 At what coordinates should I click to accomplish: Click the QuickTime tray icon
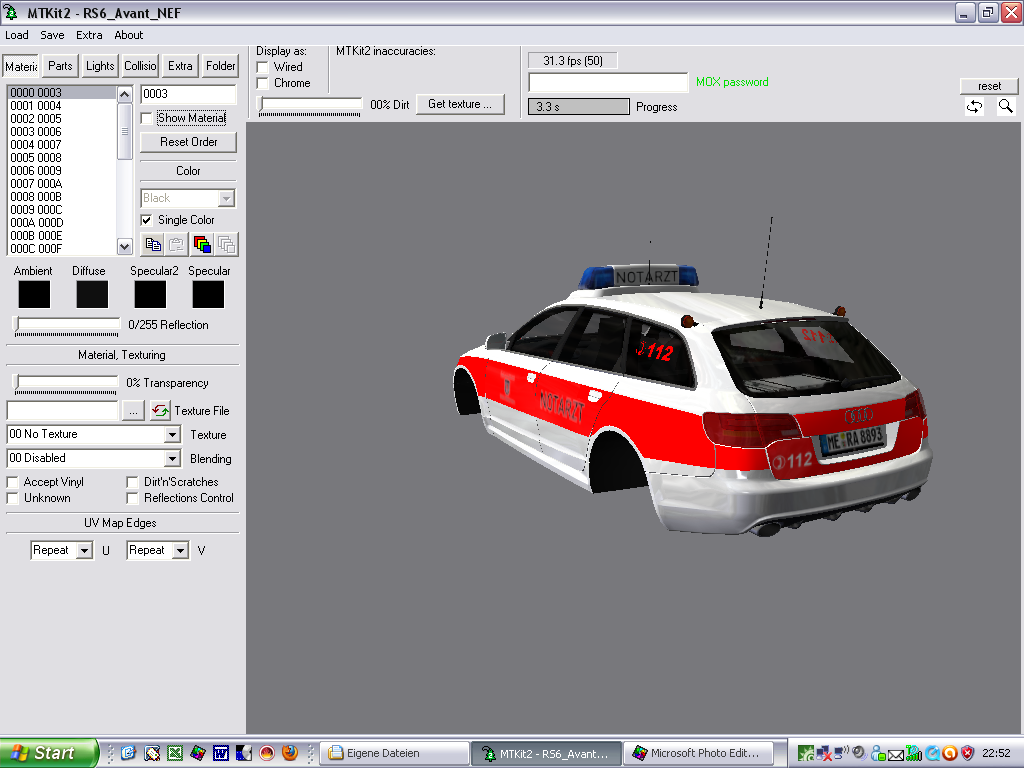click(x=933, y=754)
